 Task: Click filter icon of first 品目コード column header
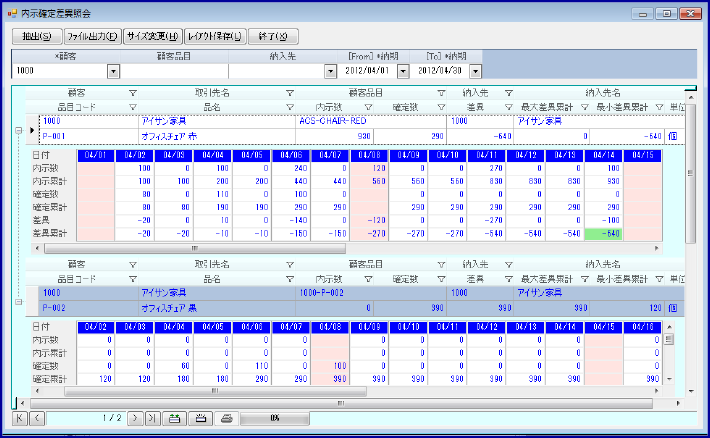point(133,107)
